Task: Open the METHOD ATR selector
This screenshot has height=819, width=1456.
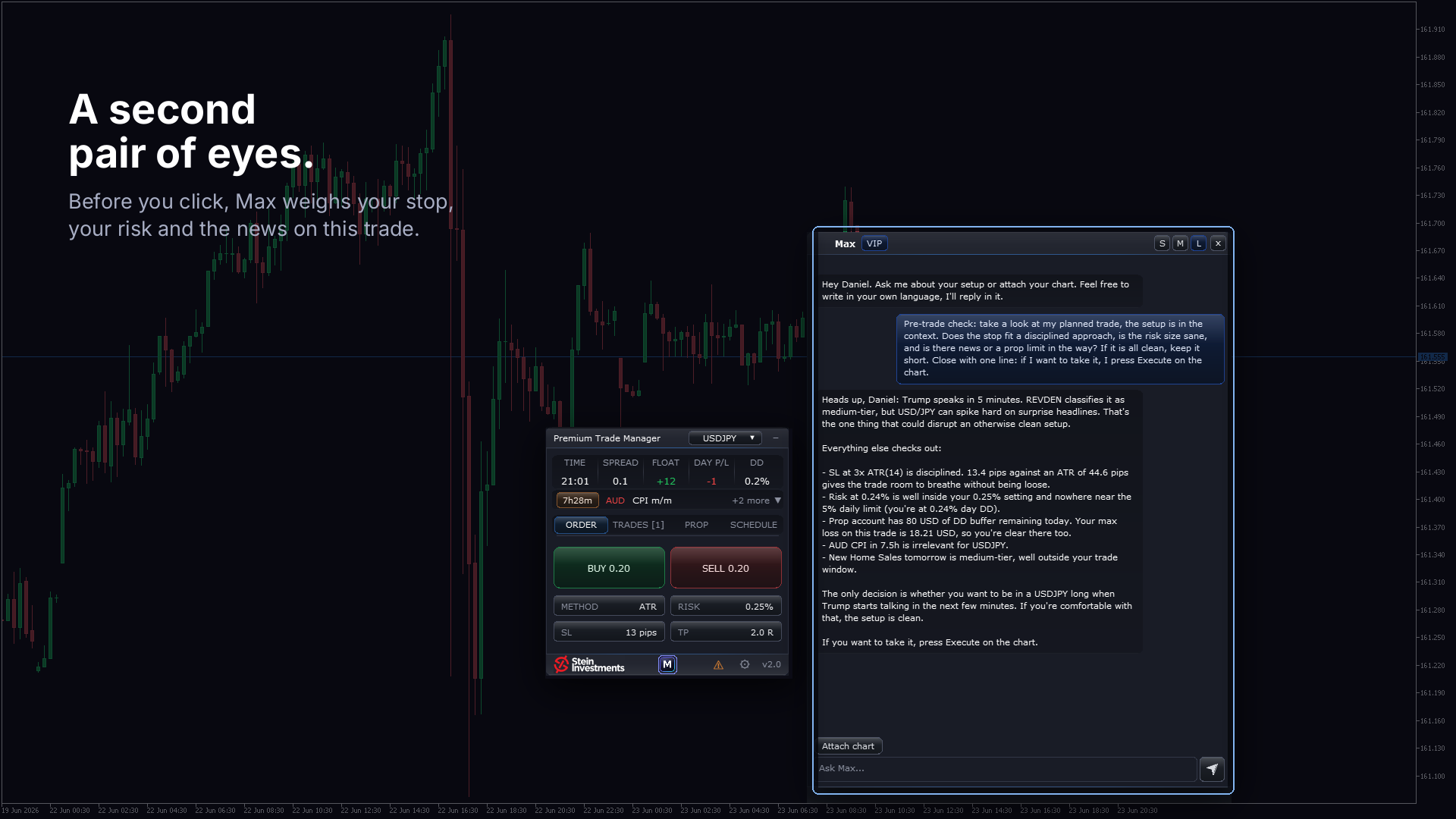Action: (609, 607)
